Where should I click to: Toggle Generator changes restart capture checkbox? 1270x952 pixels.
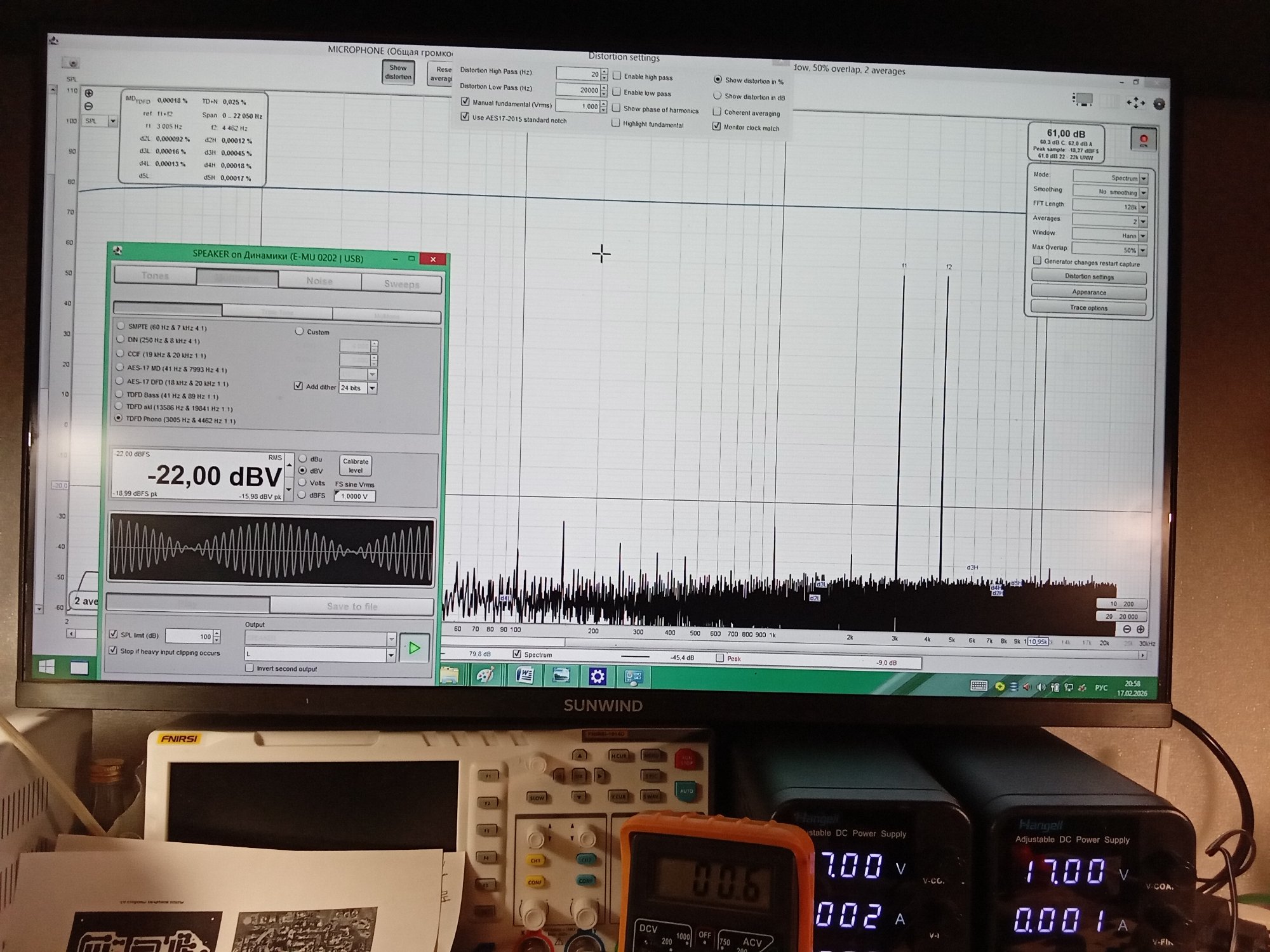(1037, 261)
